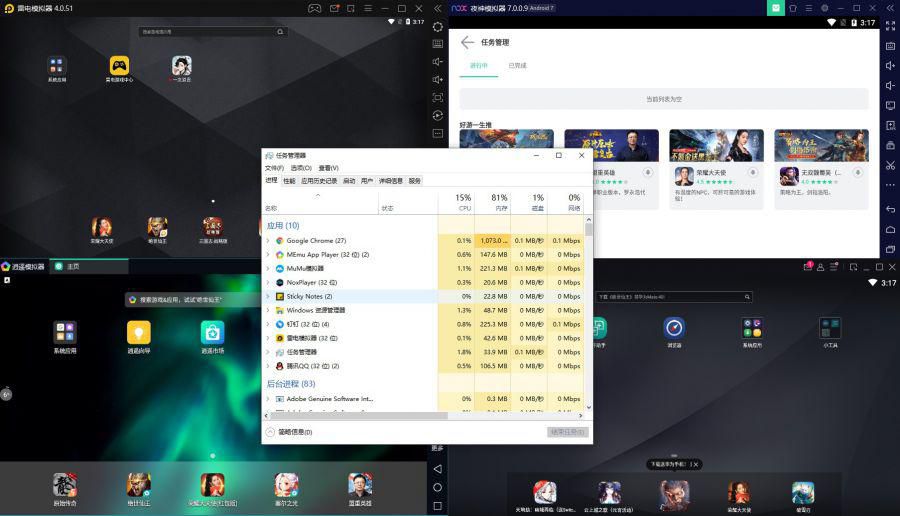This screenshot has height=516, width=900.
Task: Open the mail icon in LDPlayer title bar
Action: pos(334,8)
